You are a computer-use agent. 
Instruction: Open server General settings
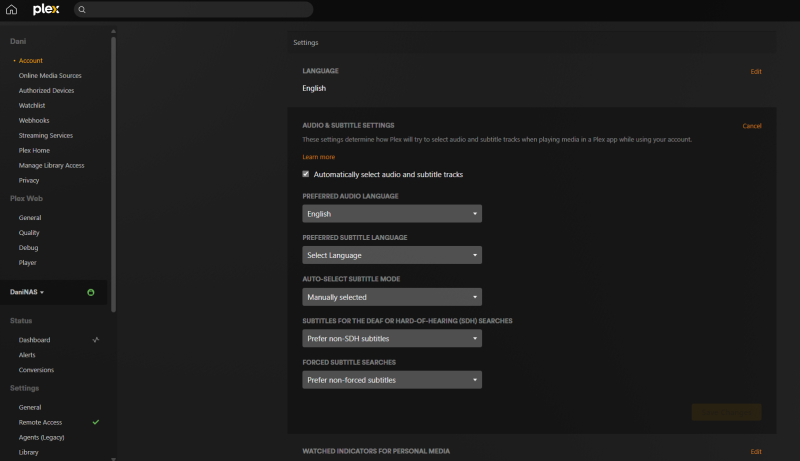(30, 407)
